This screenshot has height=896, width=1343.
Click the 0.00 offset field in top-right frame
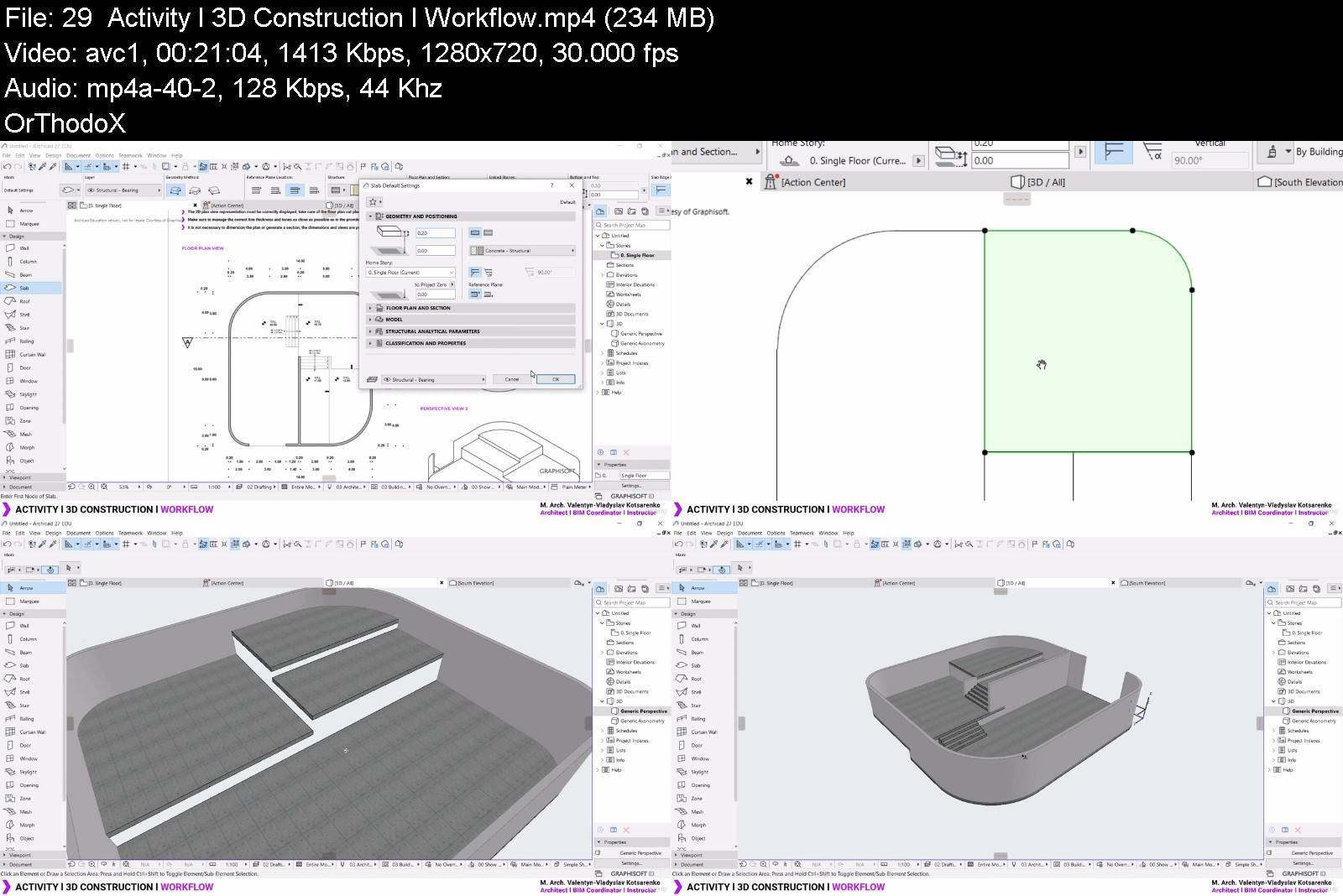tap(1021, 160)
